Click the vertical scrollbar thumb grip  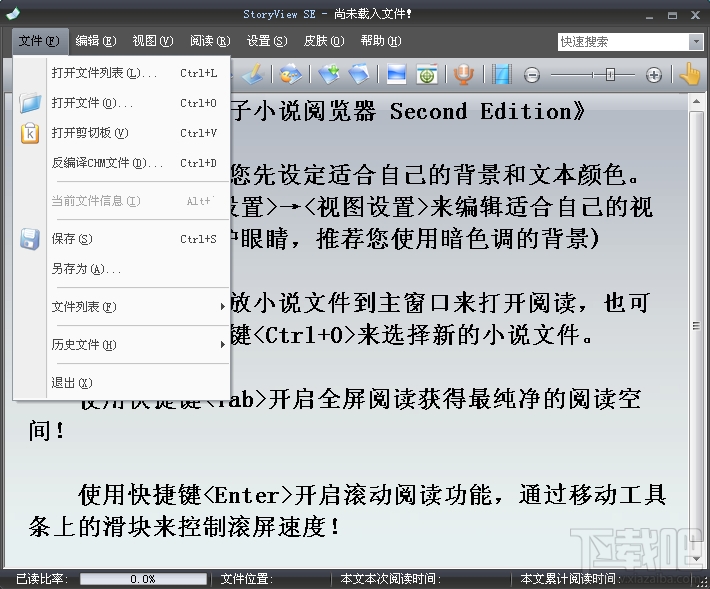click(696, 326)
